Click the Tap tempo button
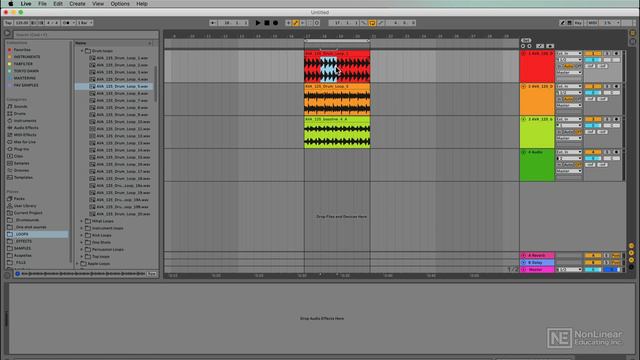 8,23
